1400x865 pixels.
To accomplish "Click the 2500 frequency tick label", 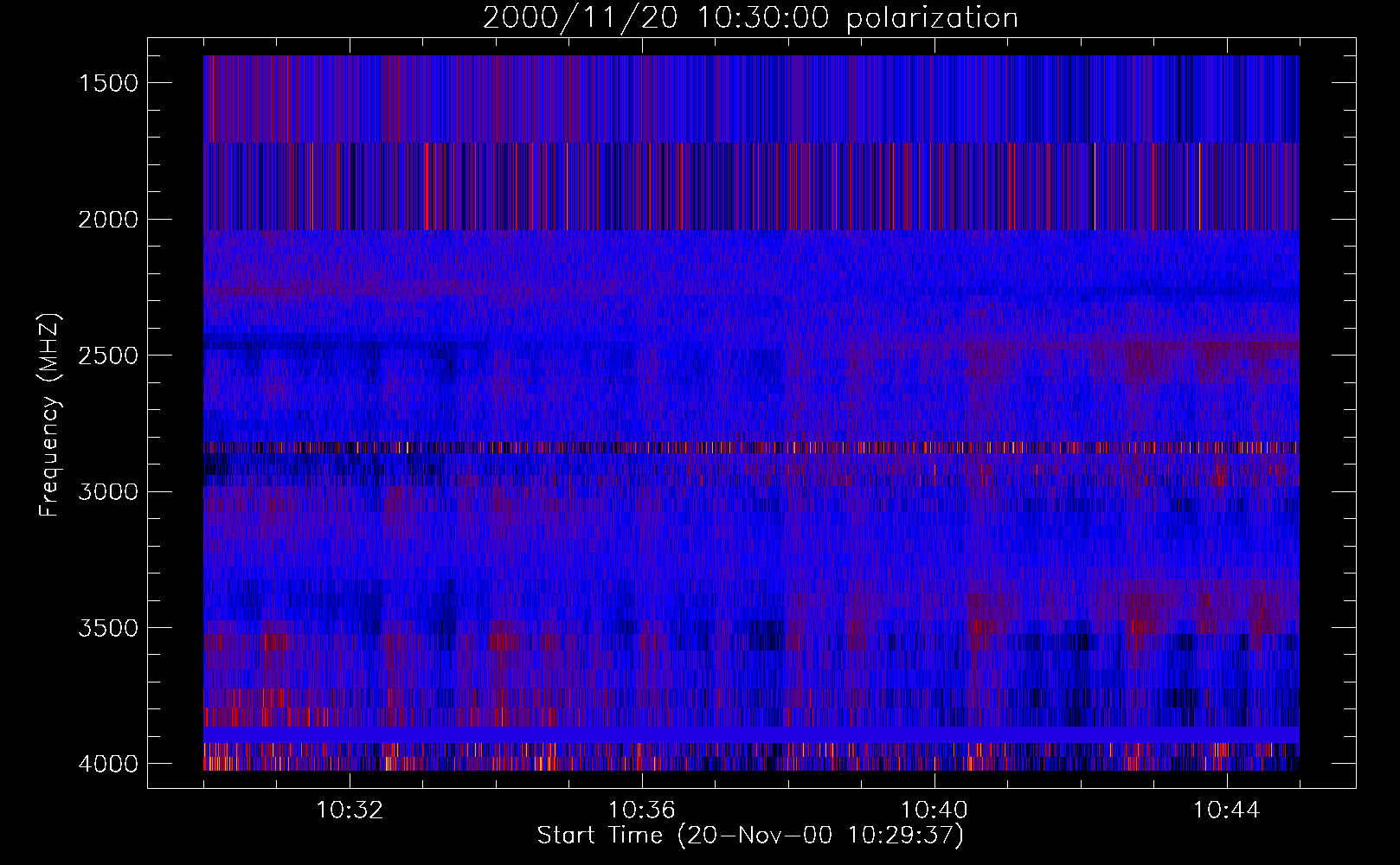I will (107, 356).
